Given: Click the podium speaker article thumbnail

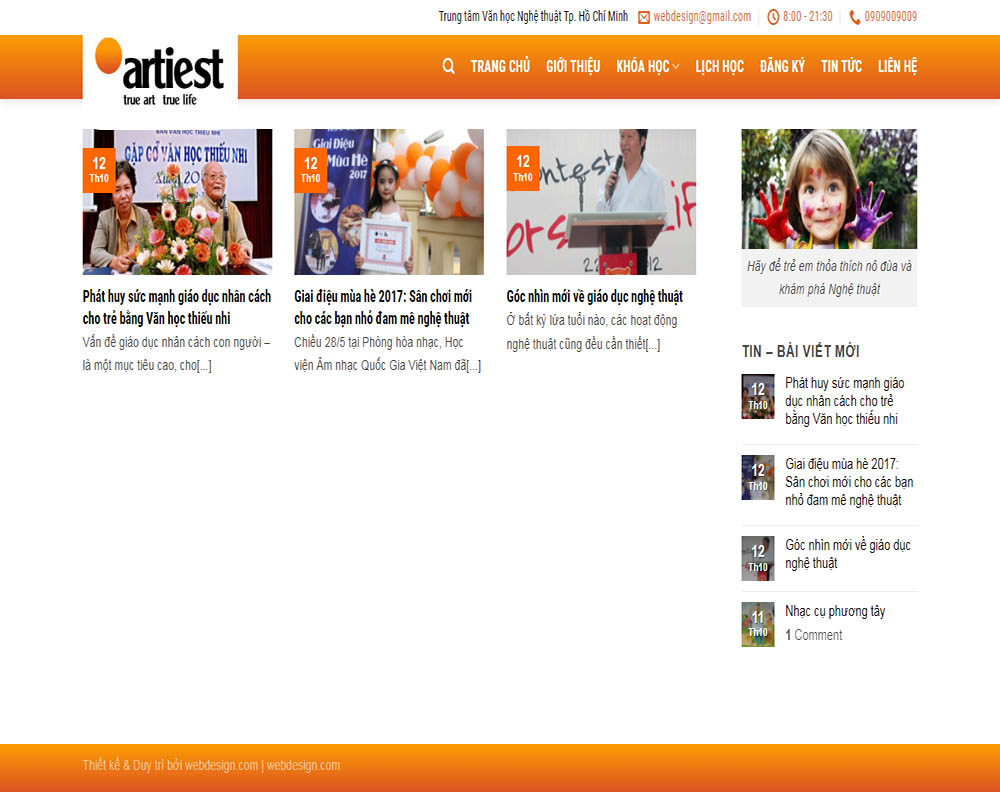Looking at the screenshot, I should coord(601,202).
